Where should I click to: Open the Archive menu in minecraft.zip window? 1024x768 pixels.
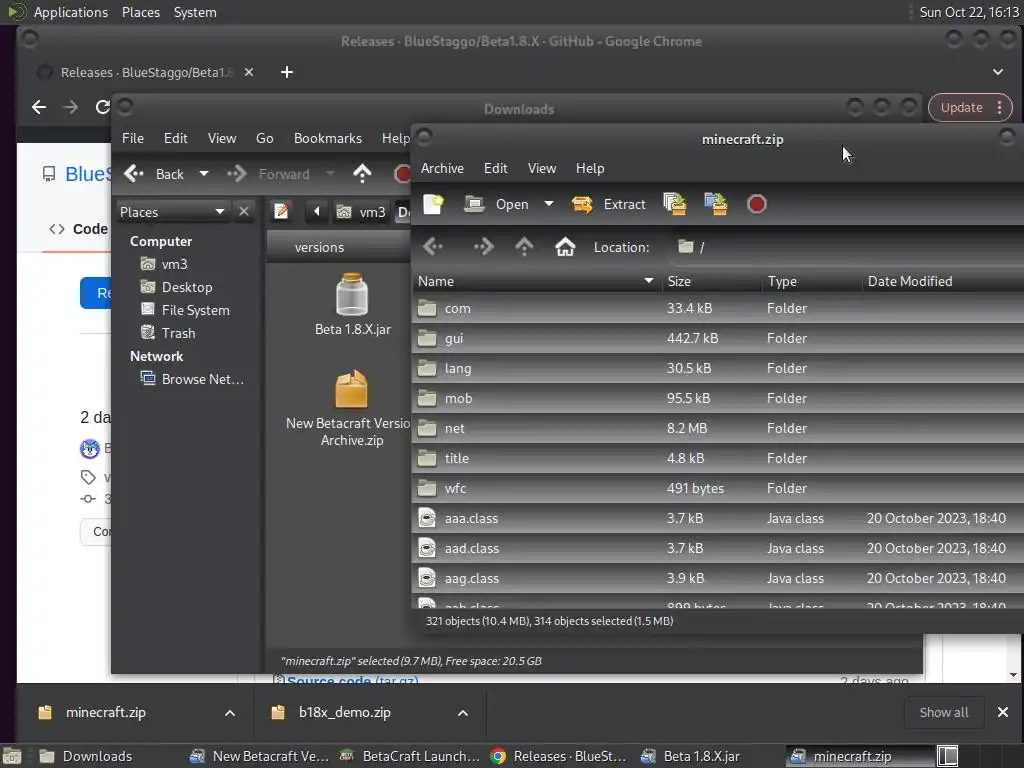pyautogui.click(x=442, y=168)
